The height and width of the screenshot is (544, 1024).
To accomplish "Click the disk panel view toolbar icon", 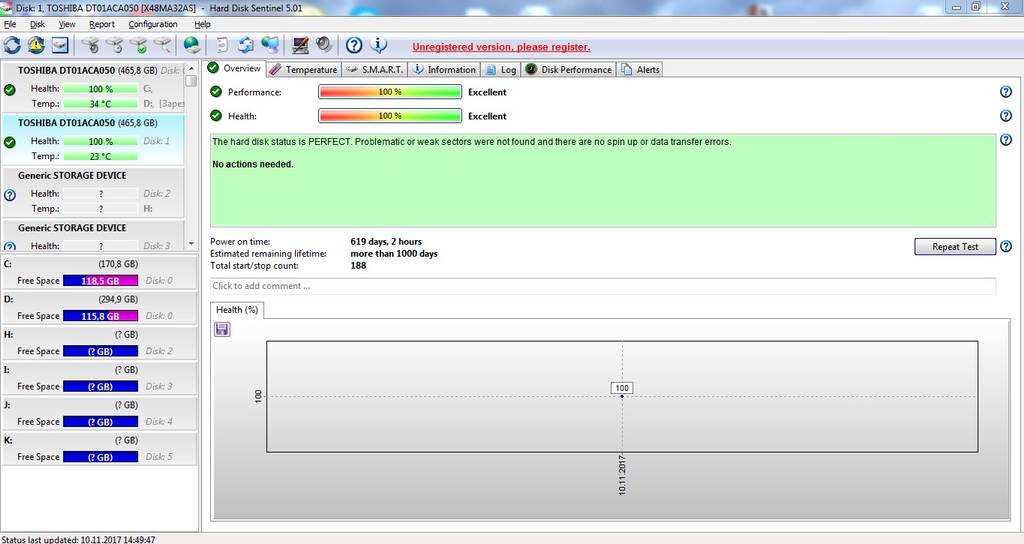I will pos(60,45).
